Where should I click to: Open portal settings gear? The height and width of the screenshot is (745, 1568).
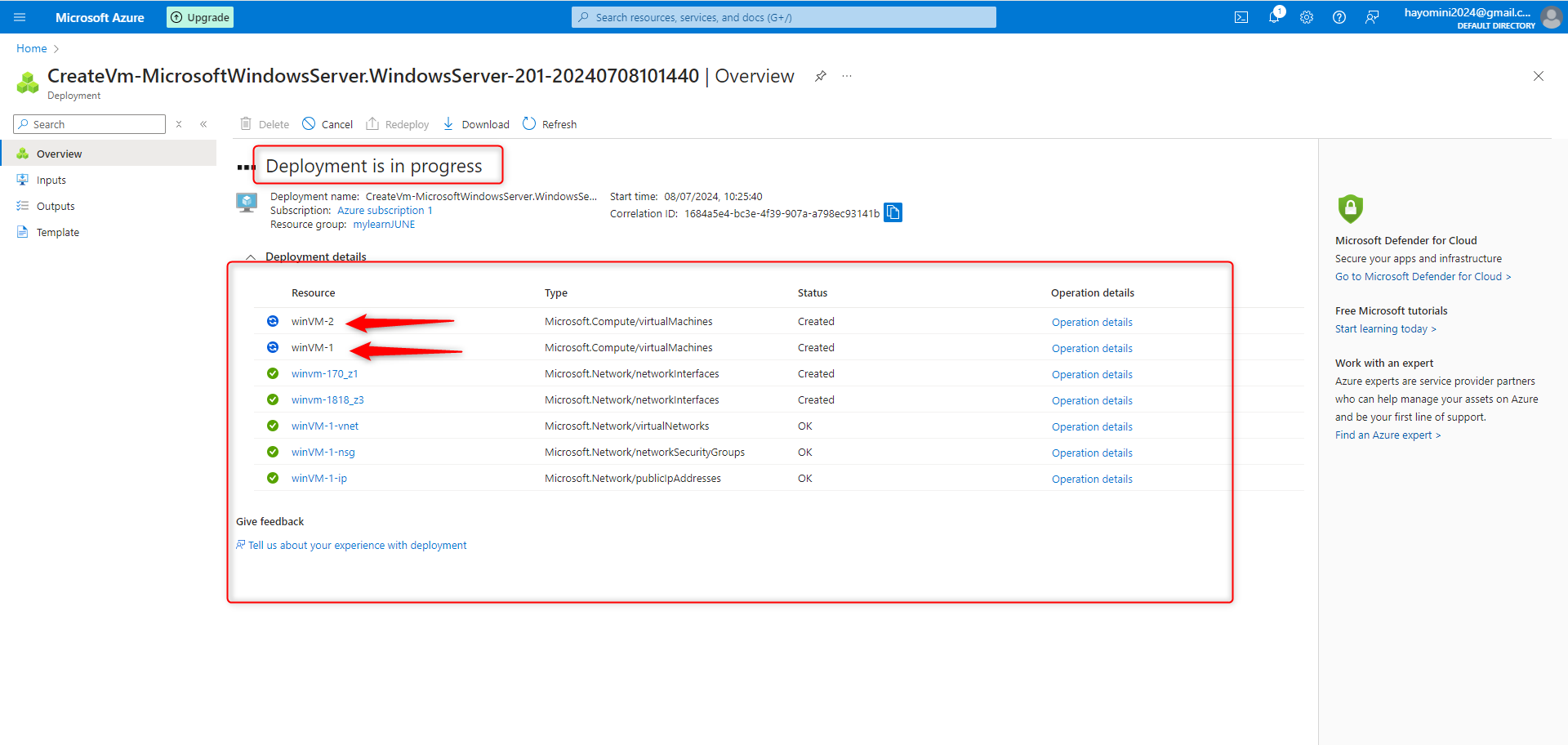(x=1307, y=17)
